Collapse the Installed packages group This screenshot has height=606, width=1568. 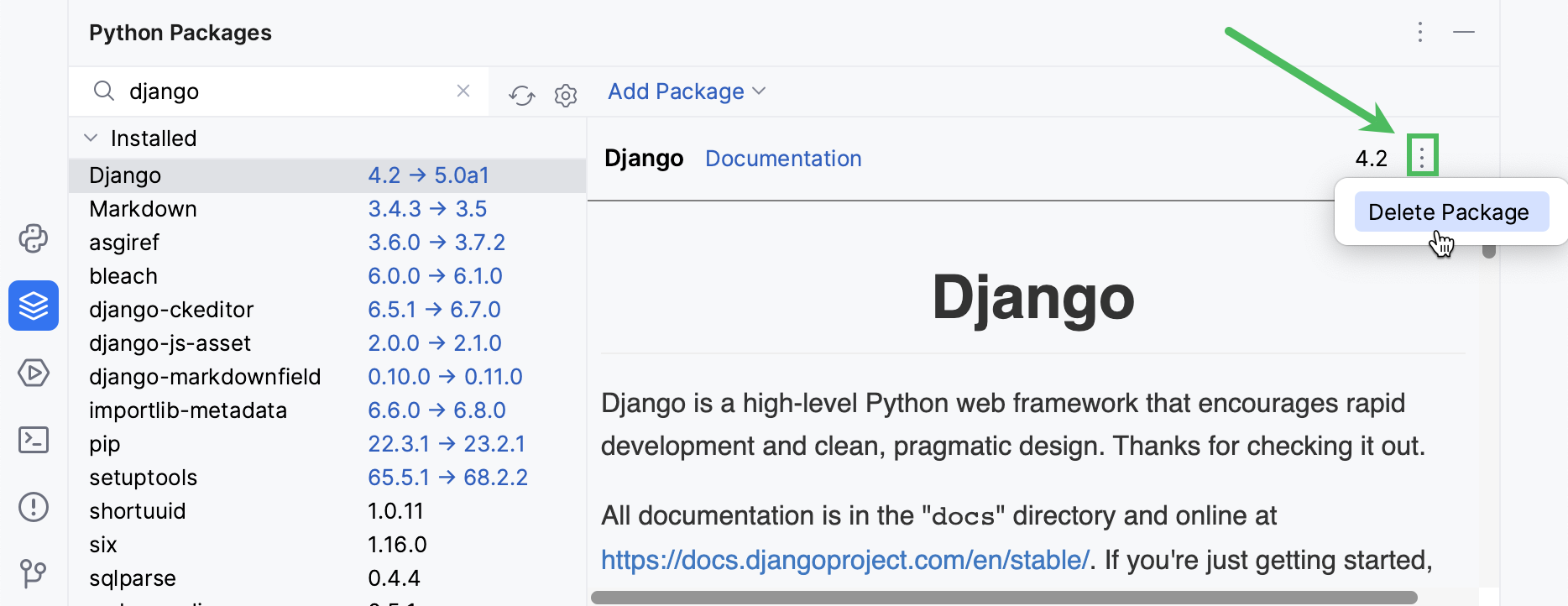pyautogui.click(x=91, y=138)
